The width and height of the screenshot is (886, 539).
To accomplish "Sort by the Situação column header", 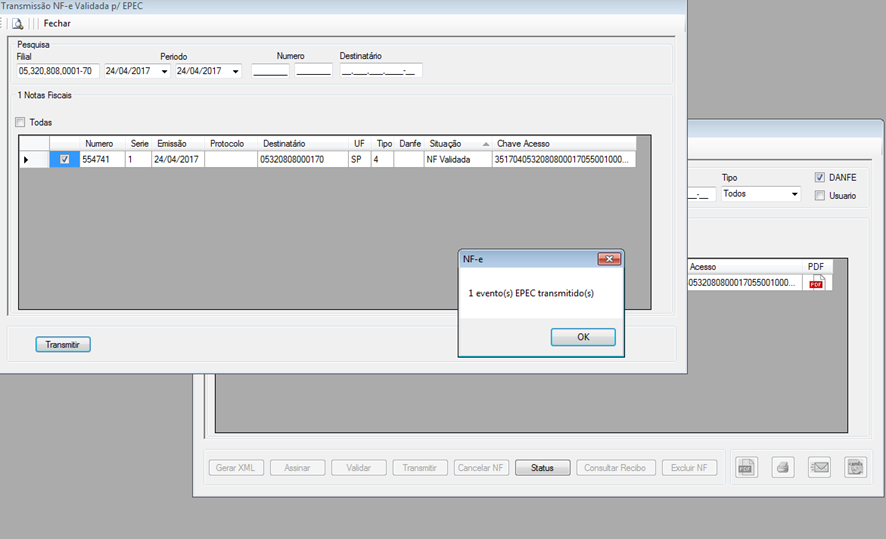I will point(458,144).
